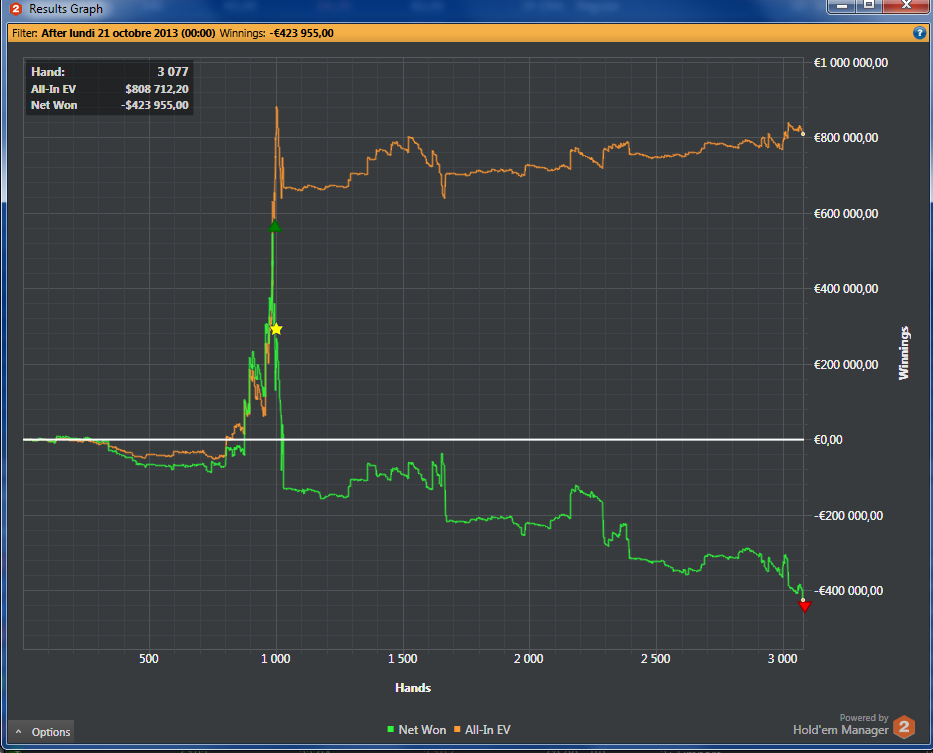
Task: Toggle the Net Won legend entry
Action: click(x=417, y=729)
